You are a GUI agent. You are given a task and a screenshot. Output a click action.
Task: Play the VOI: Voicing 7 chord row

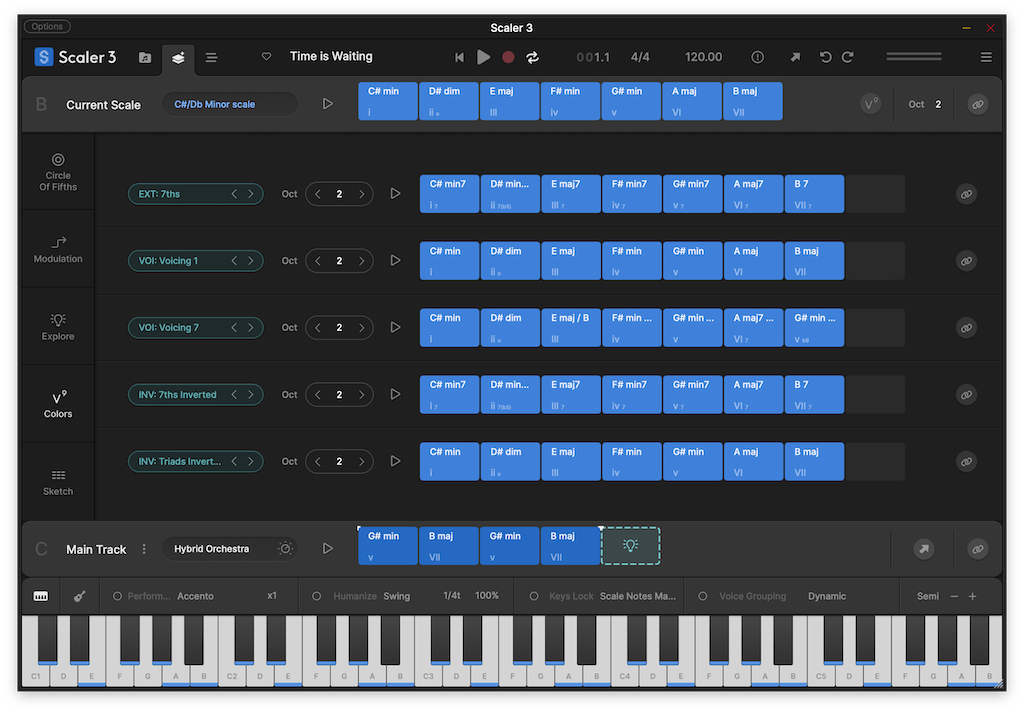[395, 328]
